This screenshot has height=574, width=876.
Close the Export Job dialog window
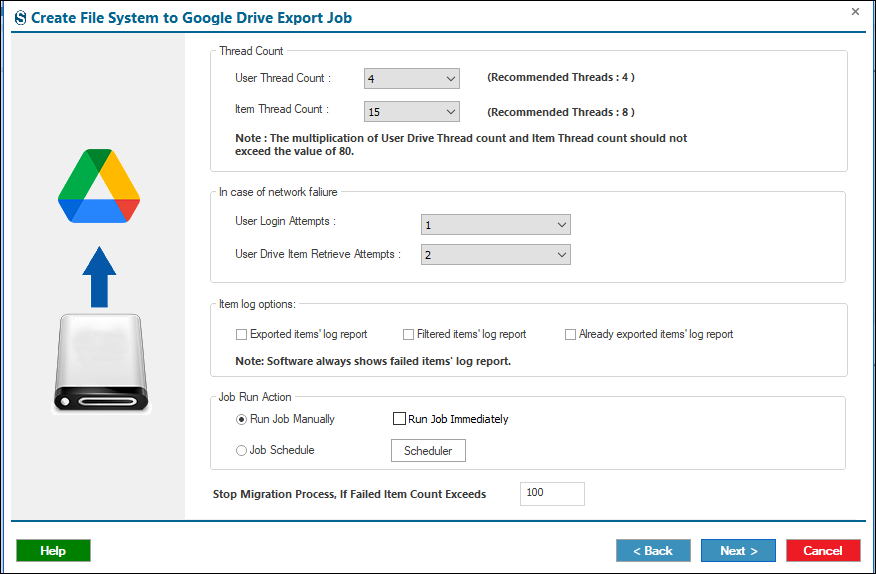(855, 11)
